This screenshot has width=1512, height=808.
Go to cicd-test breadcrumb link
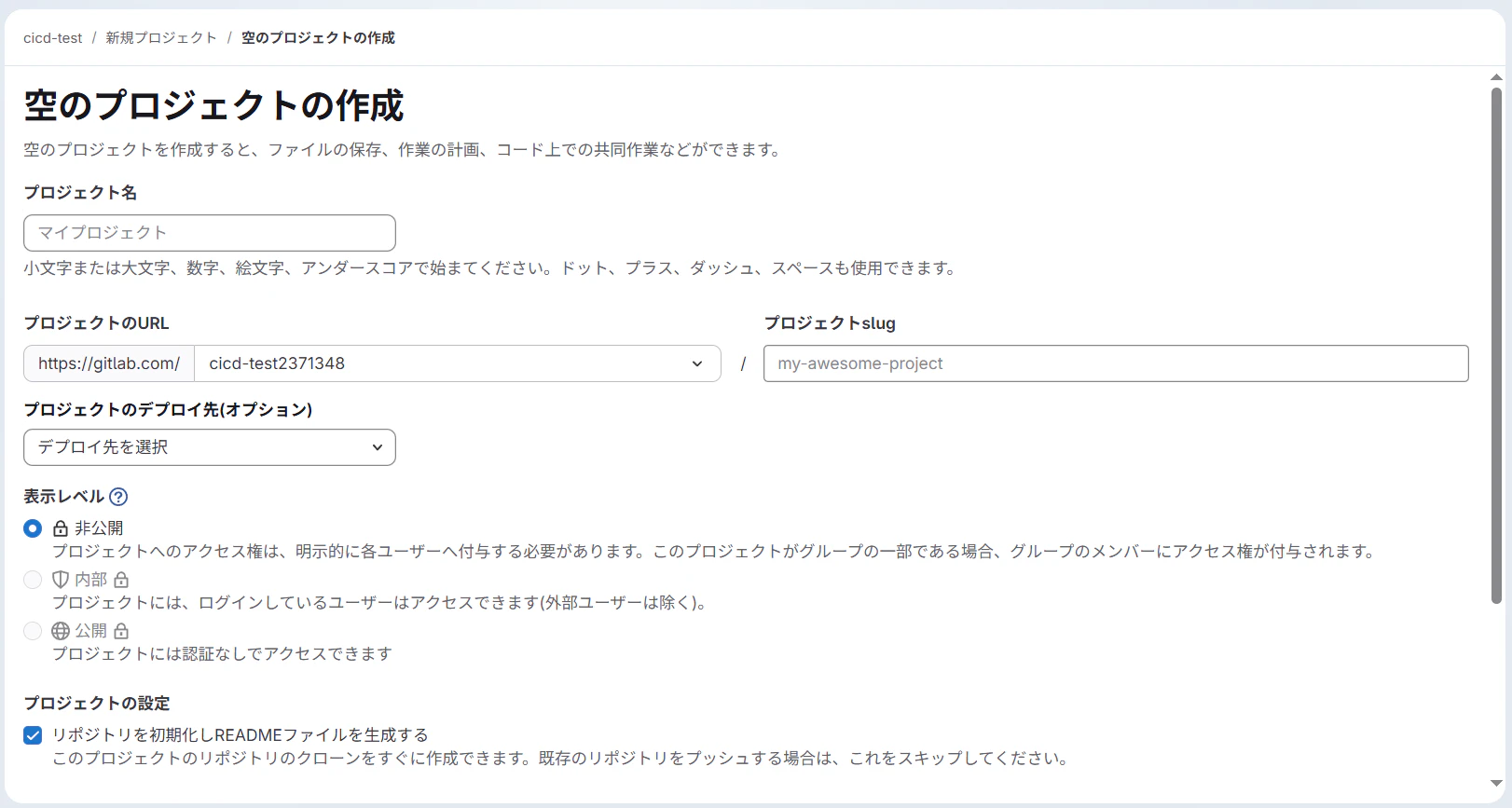(53, 38)
